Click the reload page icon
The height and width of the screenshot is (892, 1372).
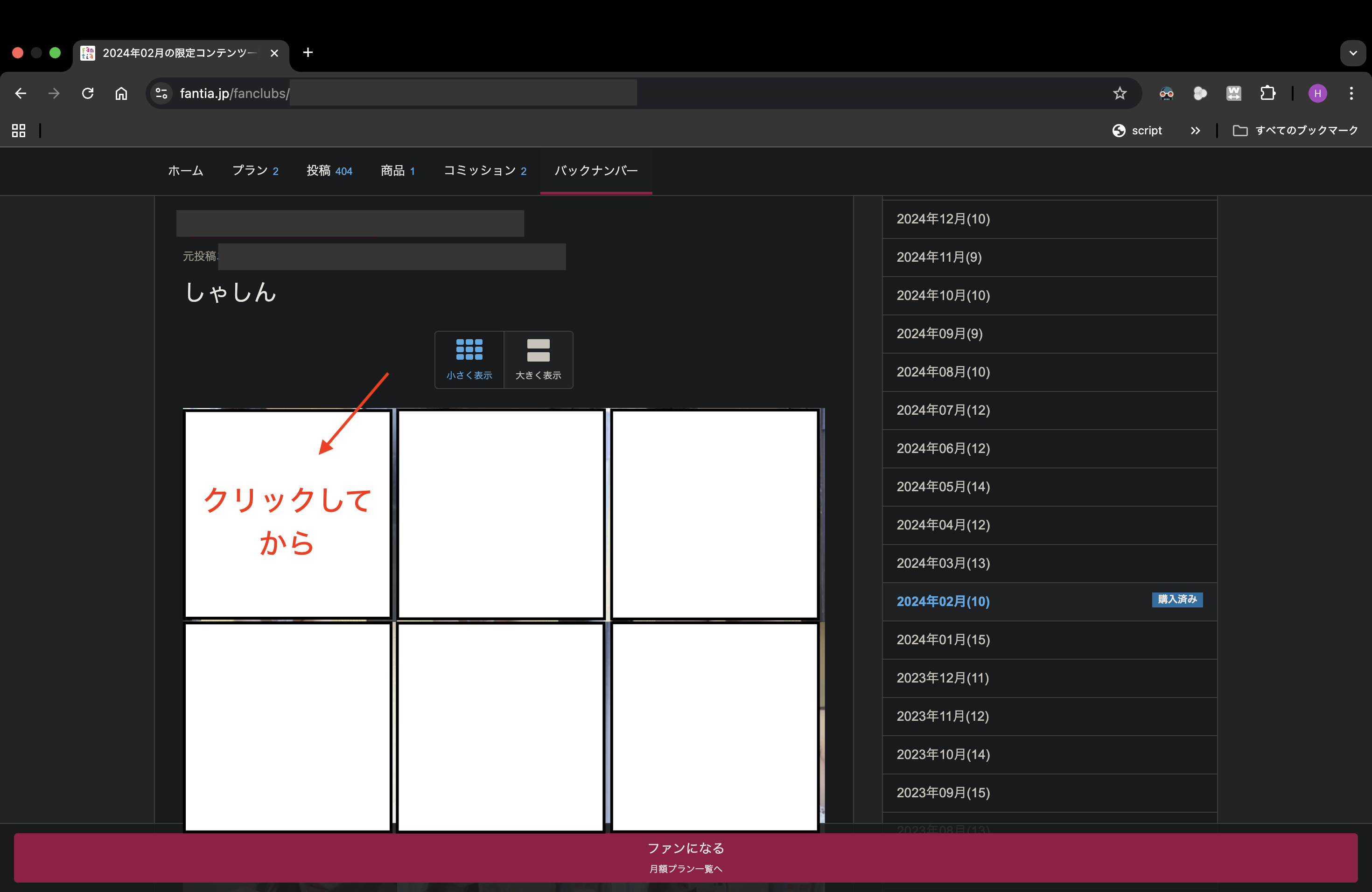[88, 93]
